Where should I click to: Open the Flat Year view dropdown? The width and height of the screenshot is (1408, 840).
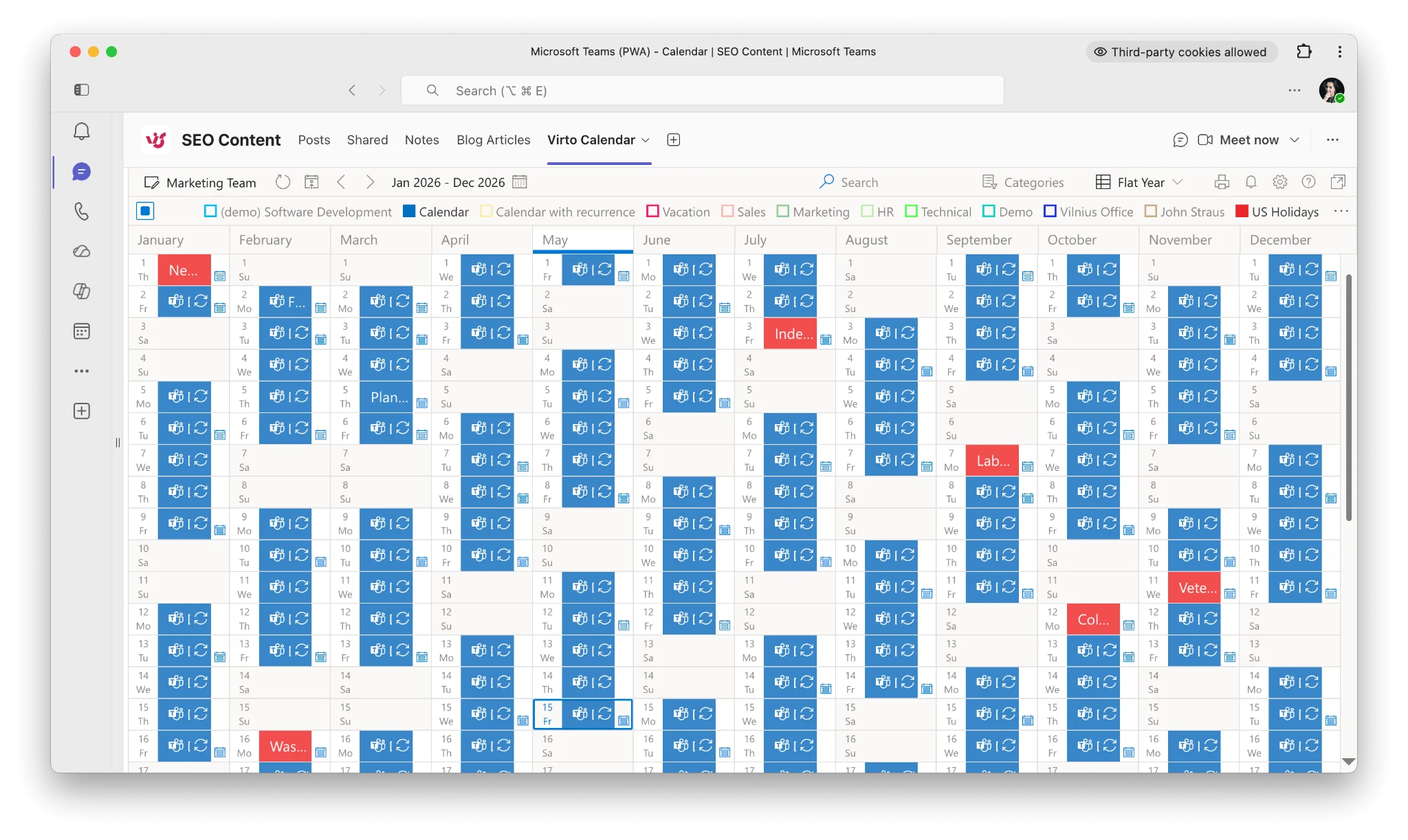(x=1138, y=182)
